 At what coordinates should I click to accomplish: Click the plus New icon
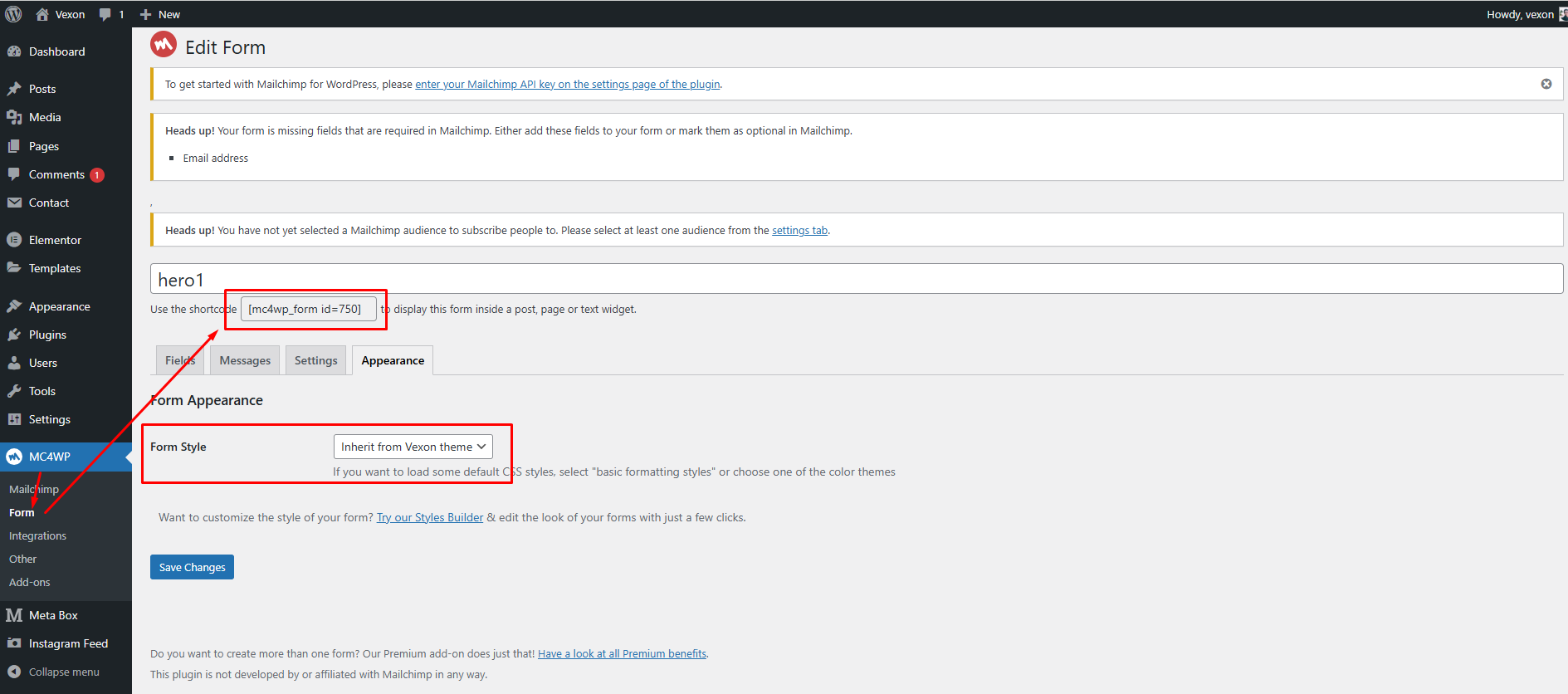145,14
